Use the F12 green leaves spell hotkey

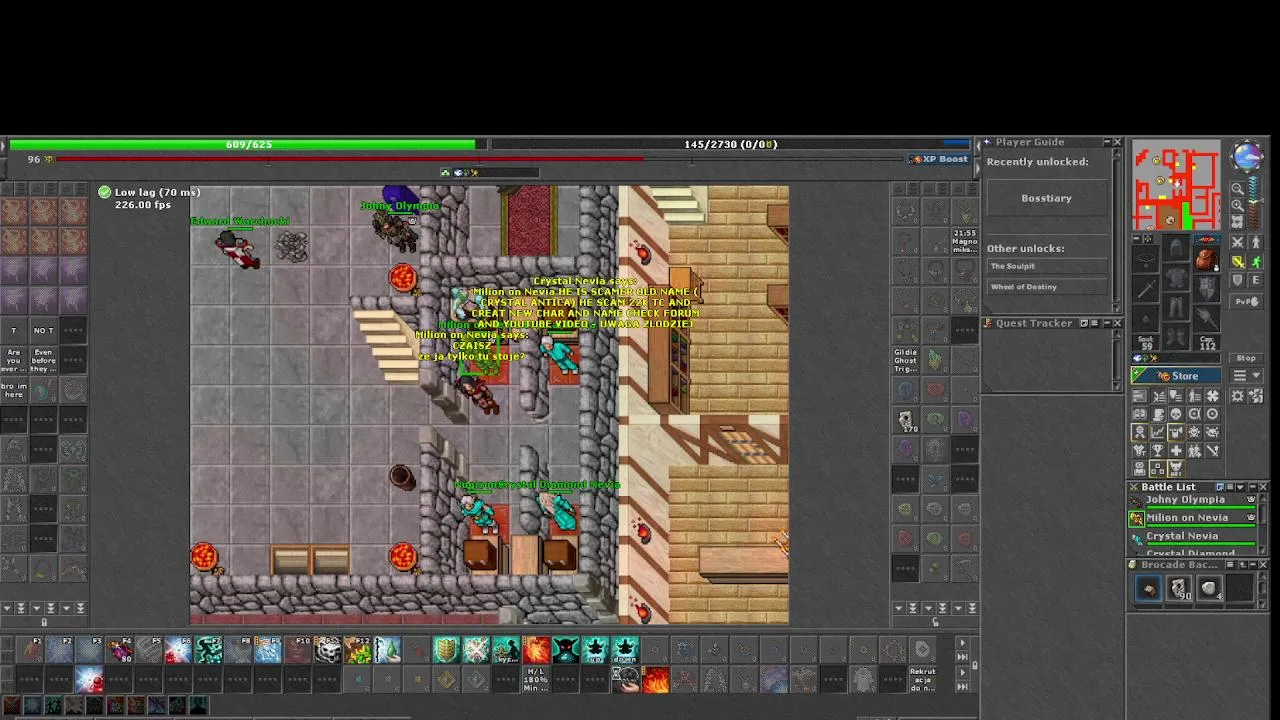pyautogui.click(x=357, y=650)
